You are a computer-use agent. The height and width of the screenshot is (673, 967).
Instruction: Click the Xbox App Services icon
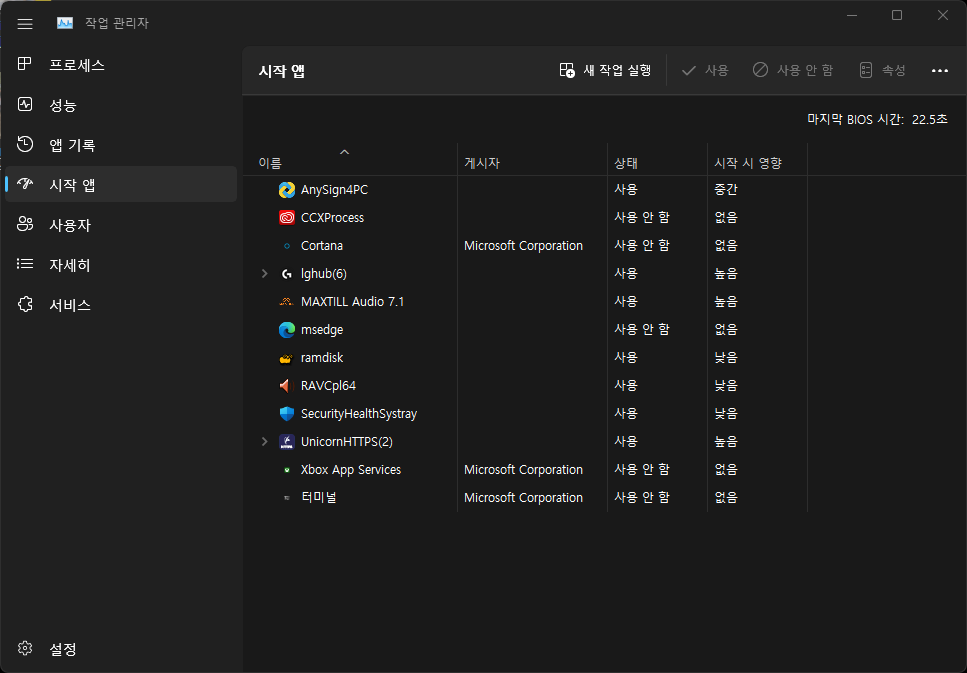[x=287, y=470]
